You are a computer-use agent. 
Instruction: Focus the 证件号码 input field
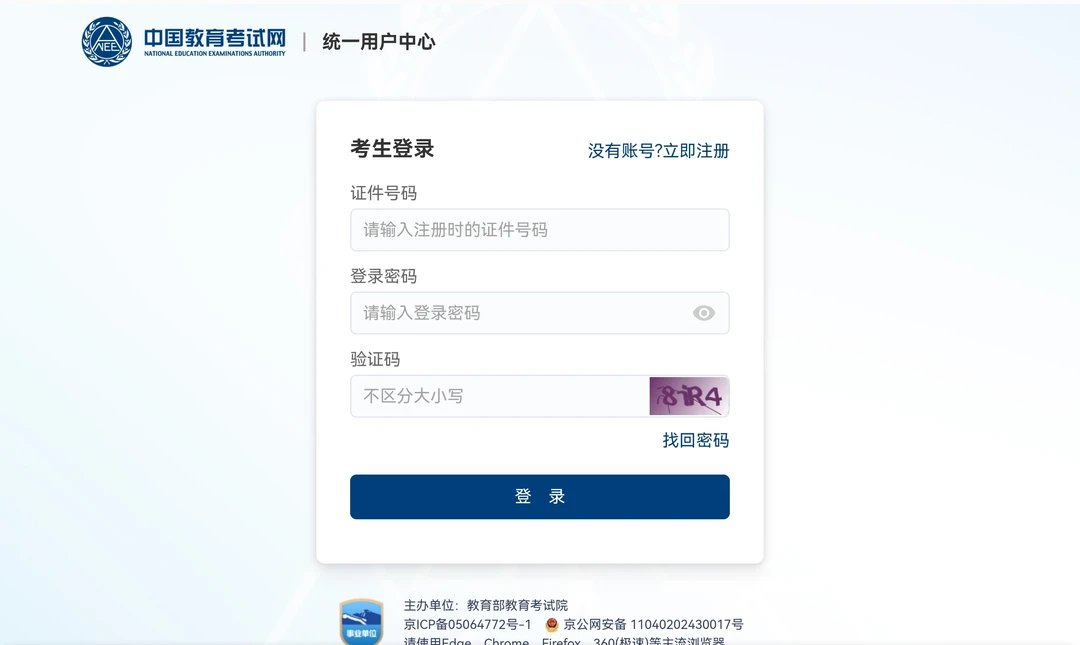(x=539, y=230)
